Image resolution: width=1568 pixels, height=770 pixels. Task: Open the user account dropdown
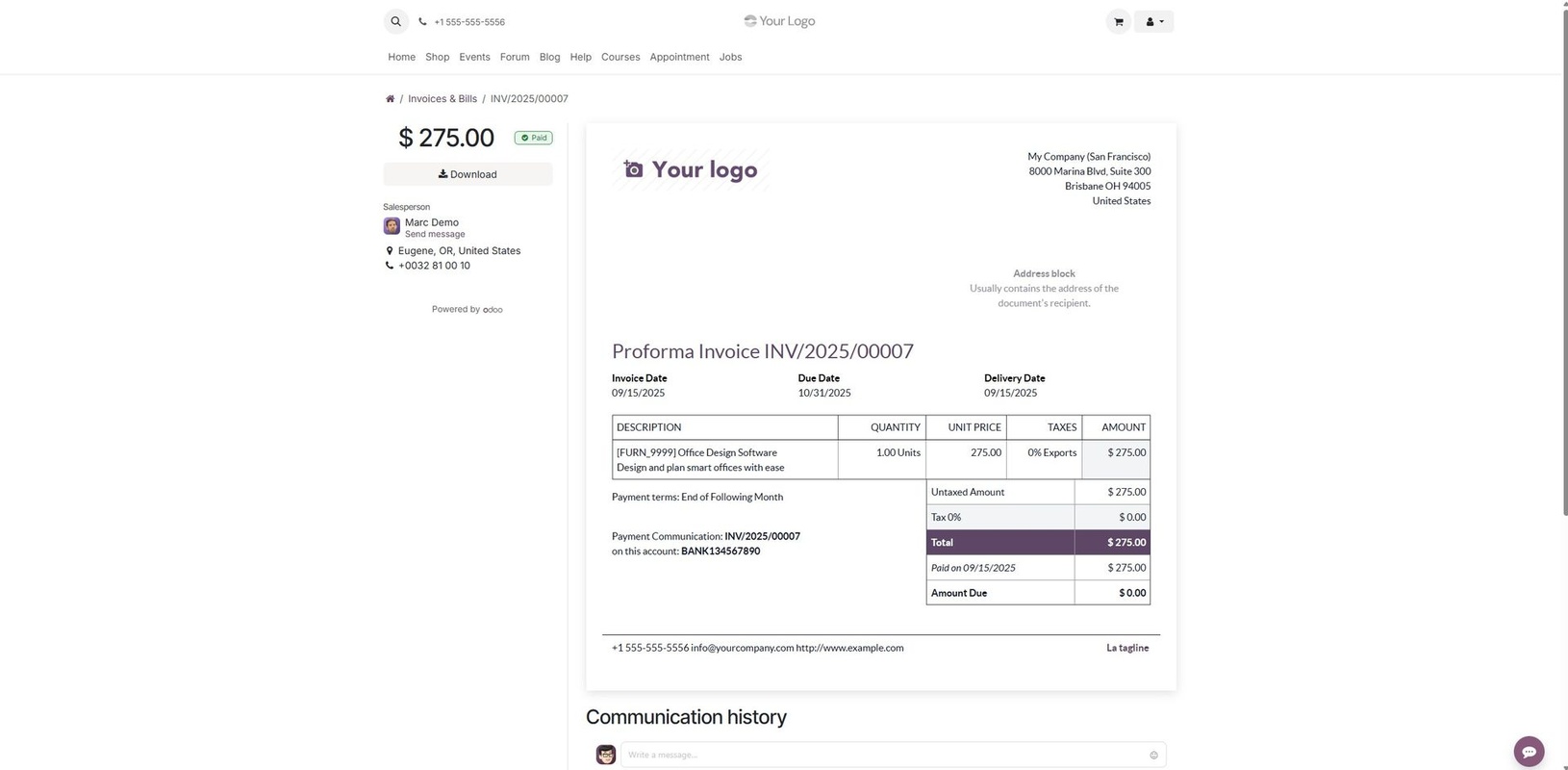click(1153, 21)
